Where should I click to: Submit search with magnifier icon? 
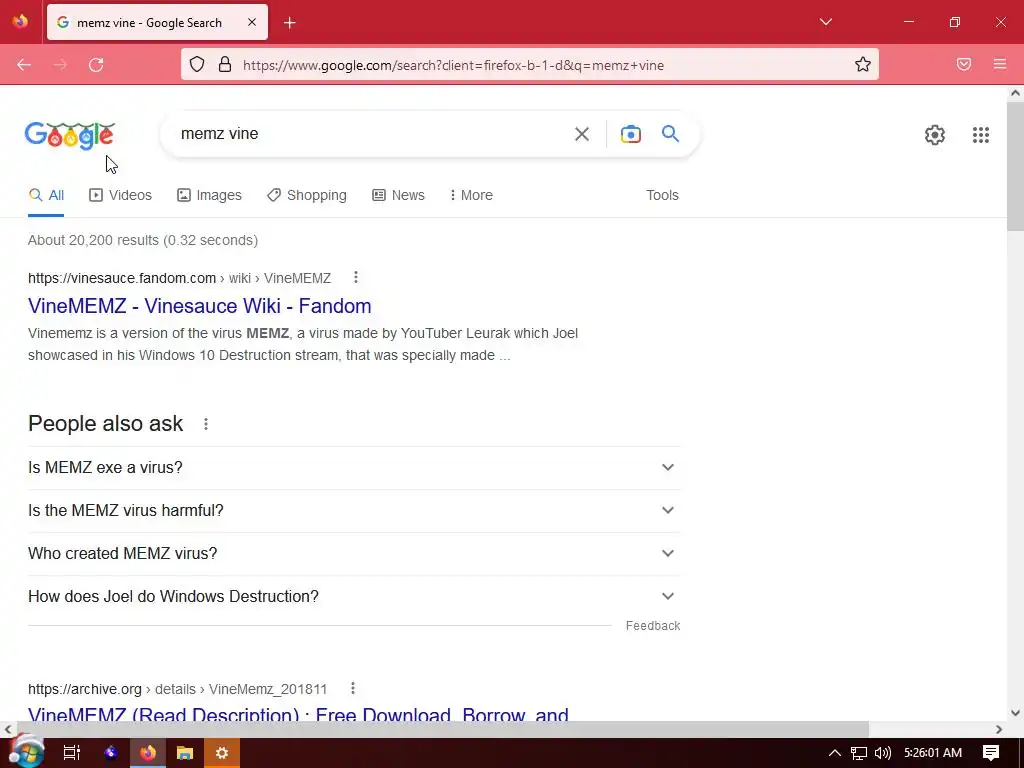click(671, 134)
